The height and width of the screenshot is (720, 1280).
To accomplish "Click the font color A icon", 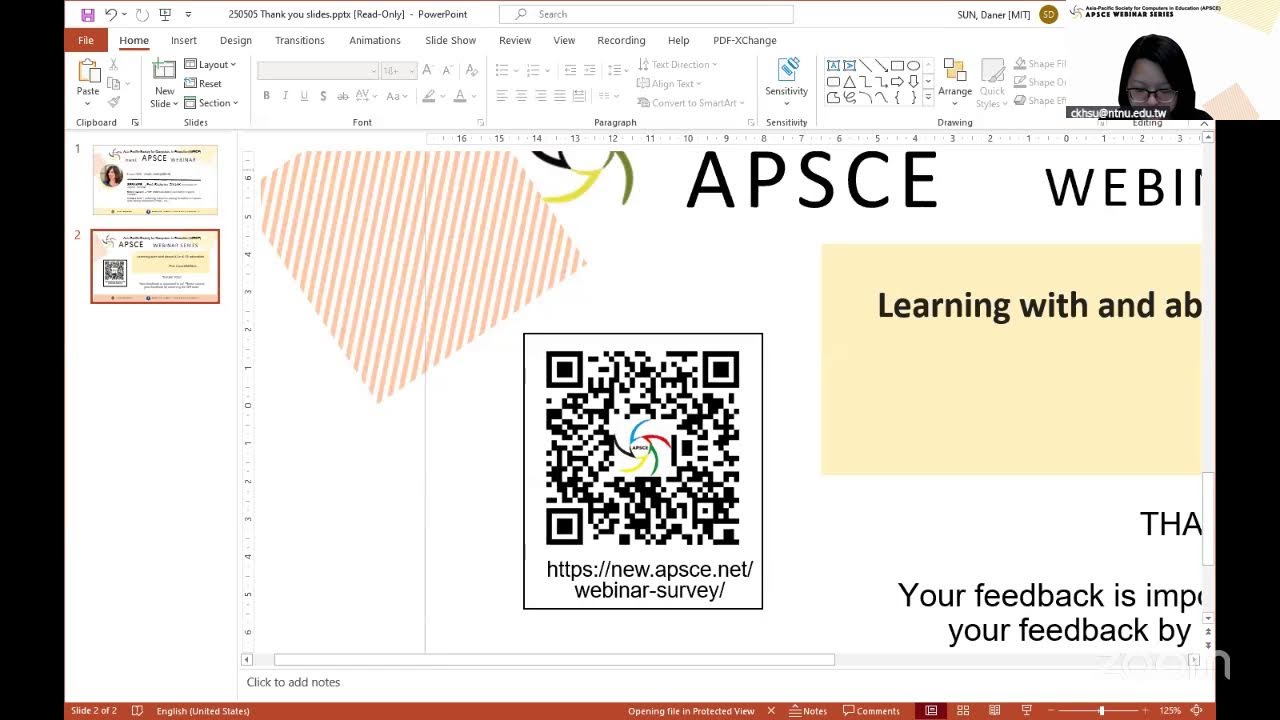I will (459, 96).
